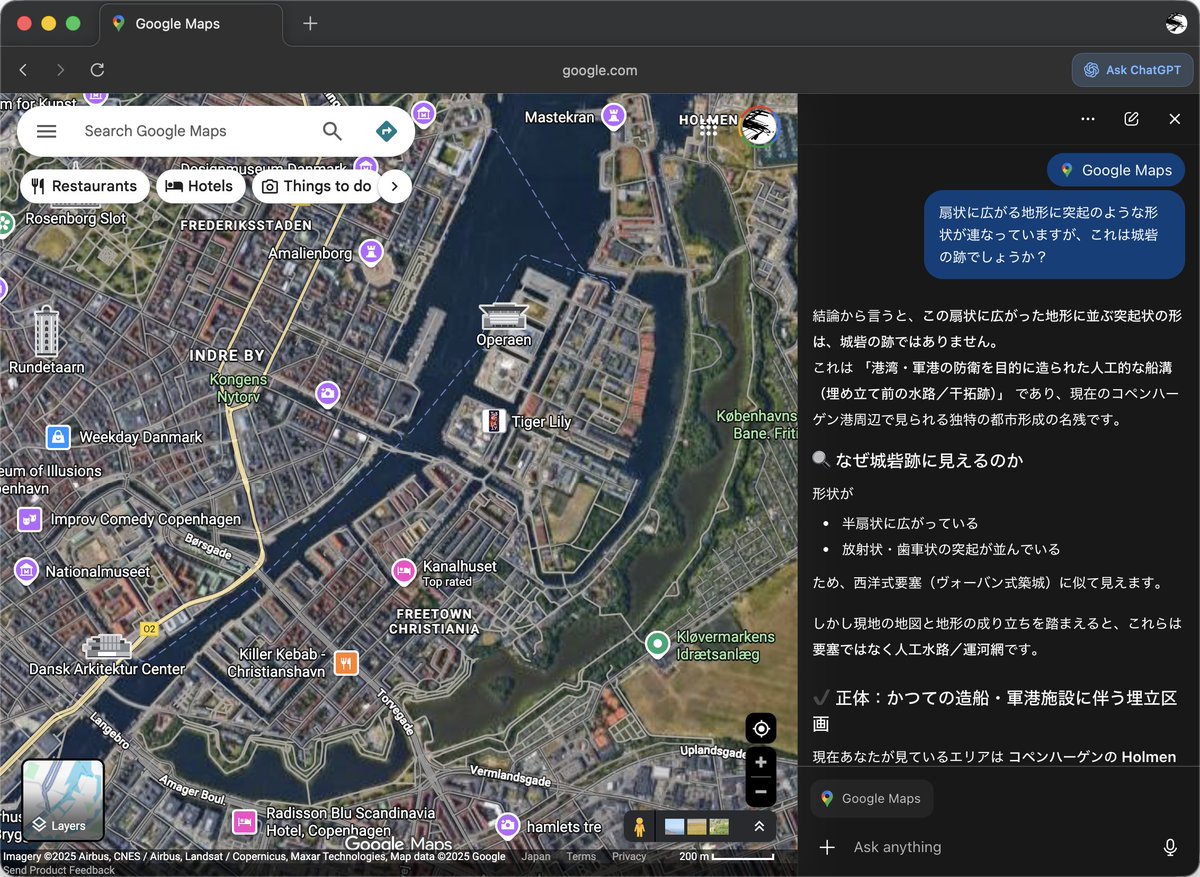Click Send Product Feedback link

click(58, 870)
